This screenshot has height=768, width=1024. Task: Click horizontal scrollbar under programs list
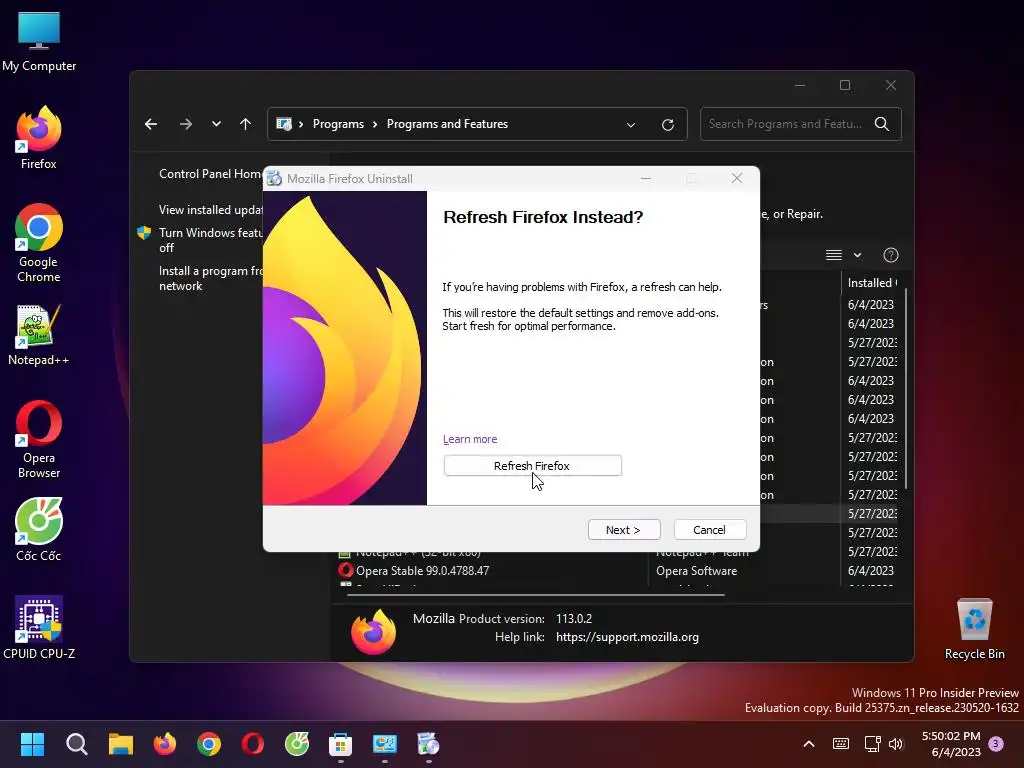pyautogui.click(x=536, y=595)
